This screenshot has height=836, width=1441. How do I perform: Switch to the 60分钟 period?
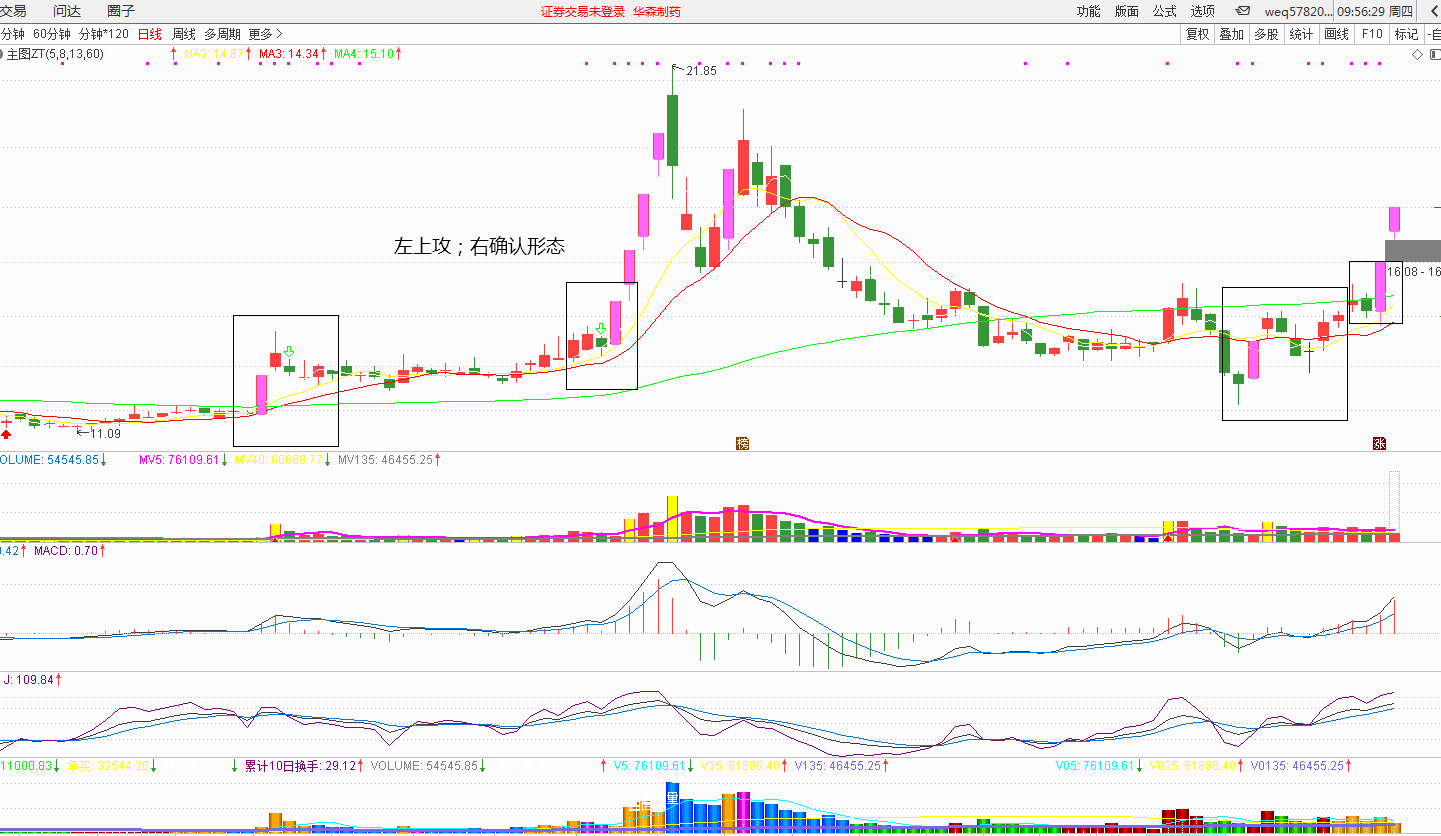[x=52, y=33]
